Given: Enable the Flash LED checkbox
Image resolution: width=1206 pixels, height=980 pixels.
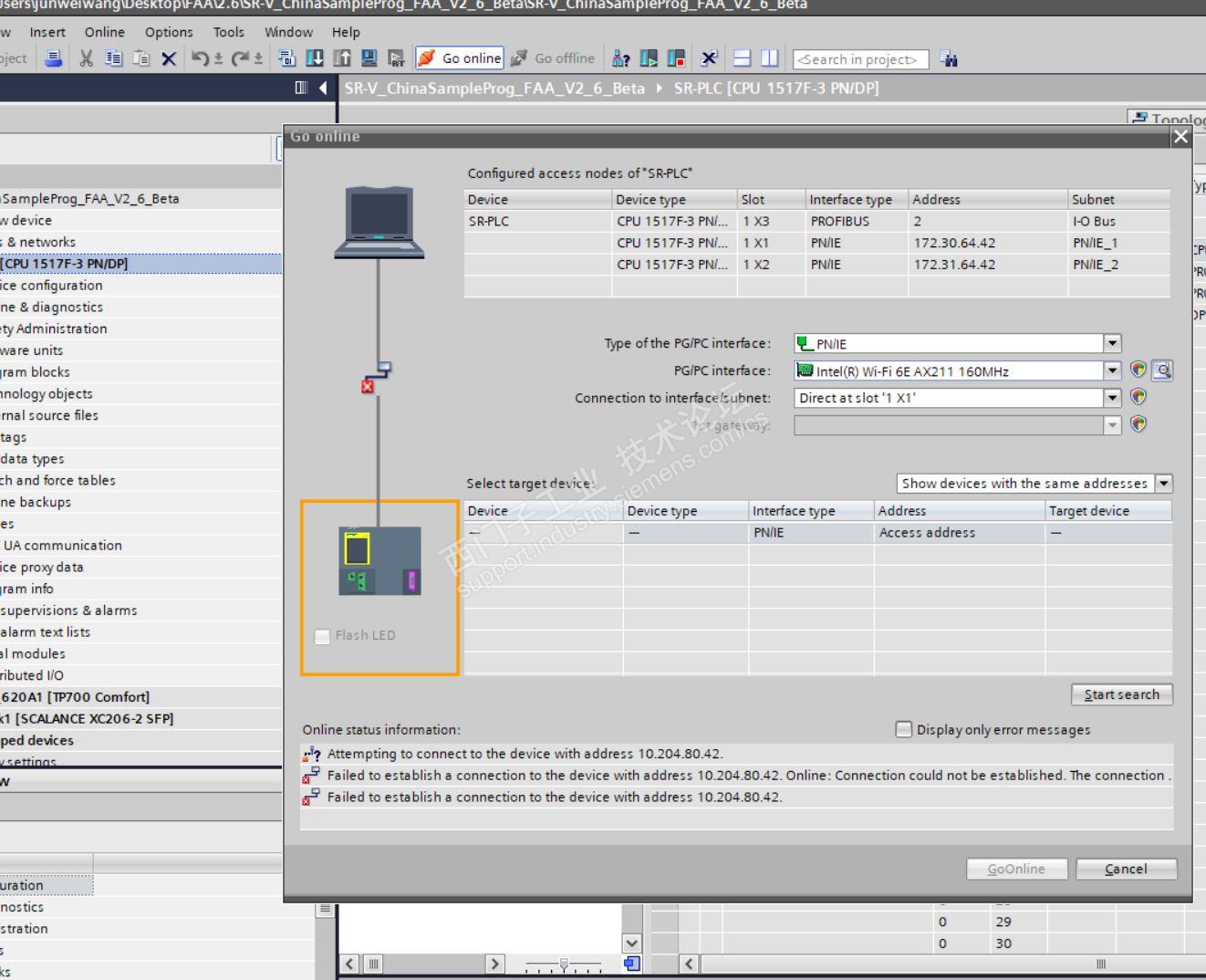Looking at the screenshot, I should (x=323, y=636).
